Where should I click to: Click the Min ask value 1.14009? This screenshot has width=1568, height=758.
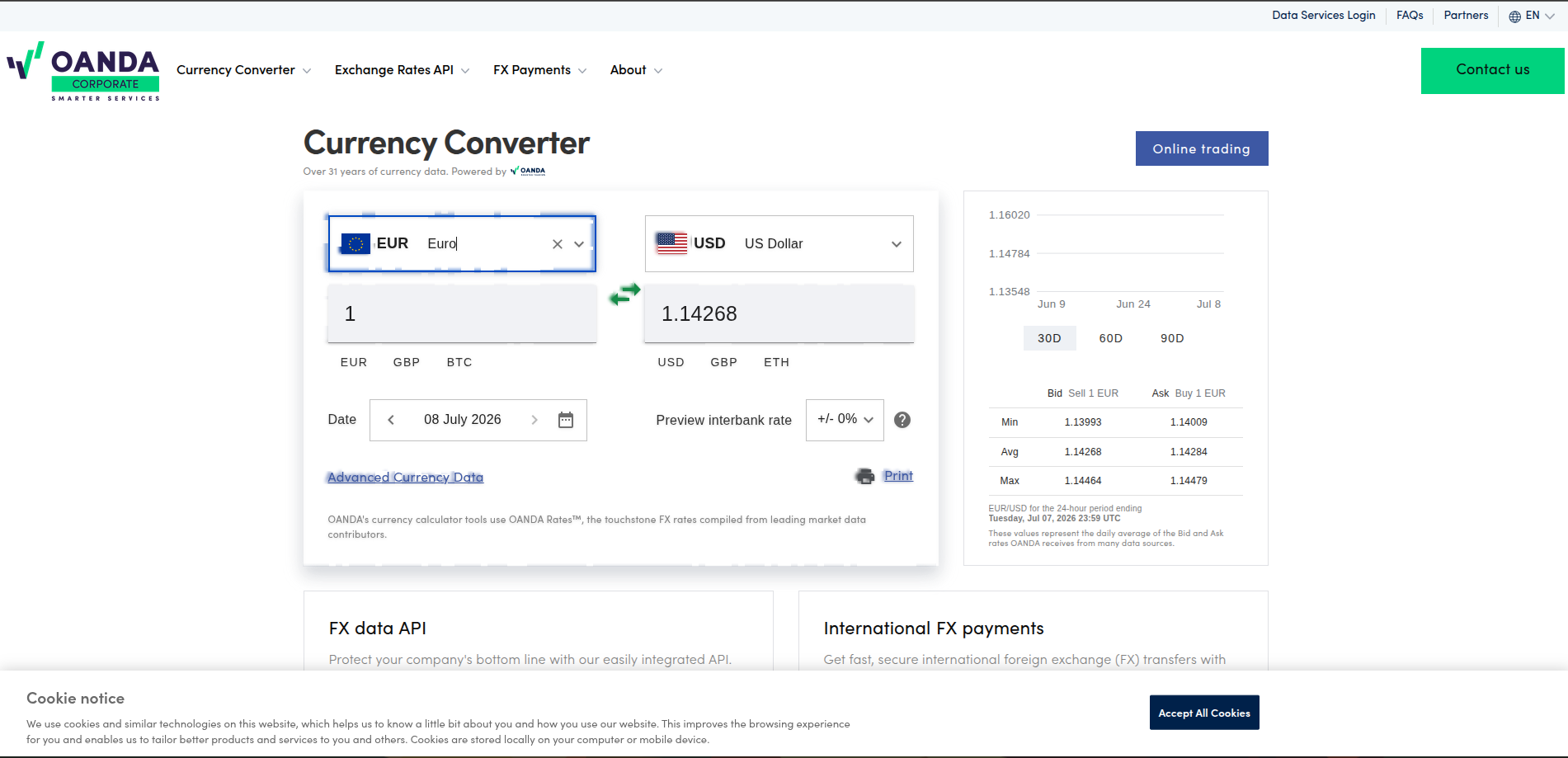pyautogui.click(x=1189, y=422)
